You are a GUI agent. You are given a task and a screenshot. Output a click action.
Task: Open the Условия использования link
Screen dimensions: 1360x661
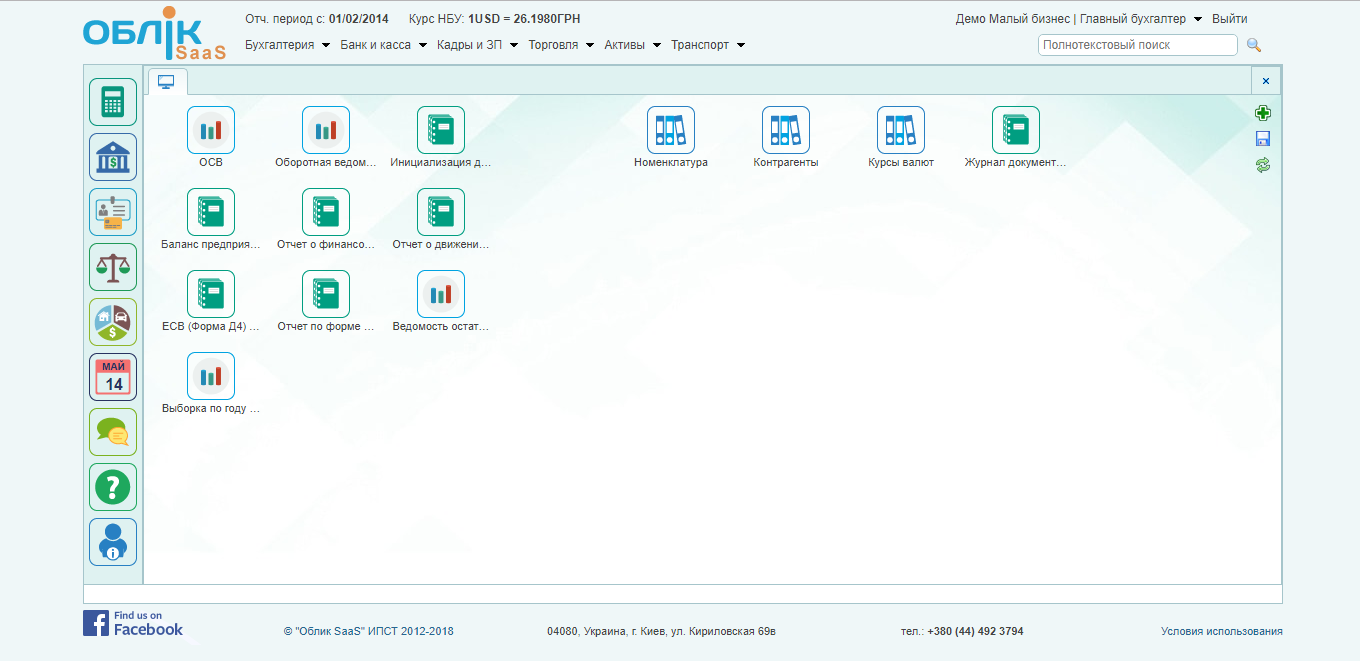coord(1221,631)
